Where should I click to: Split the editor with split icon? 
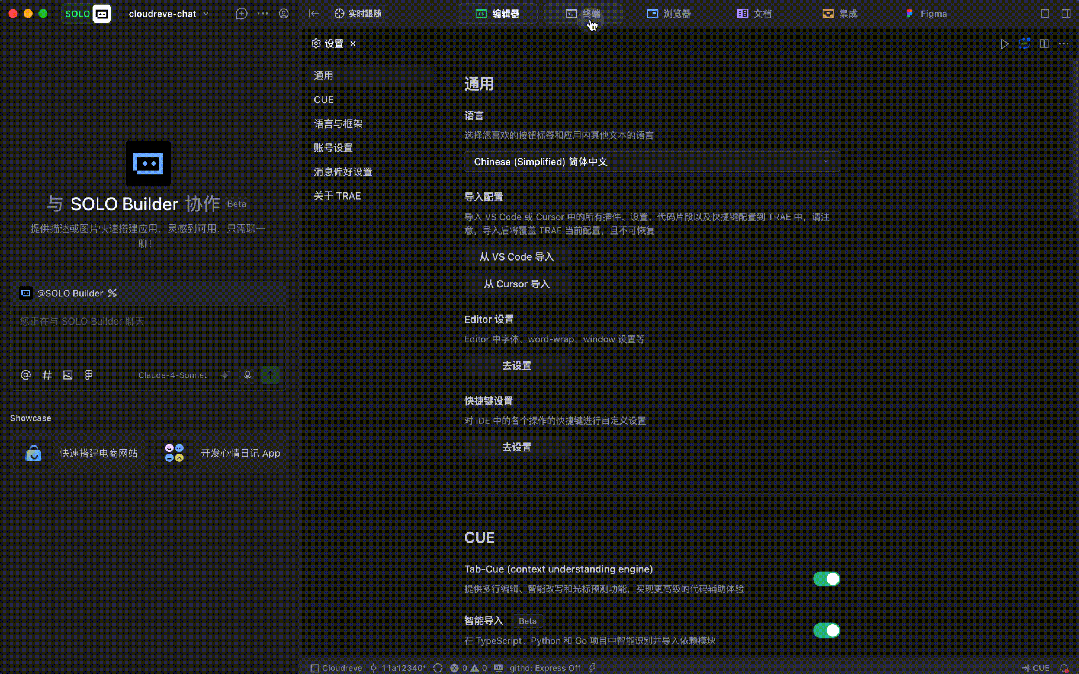coord(1044,44)
